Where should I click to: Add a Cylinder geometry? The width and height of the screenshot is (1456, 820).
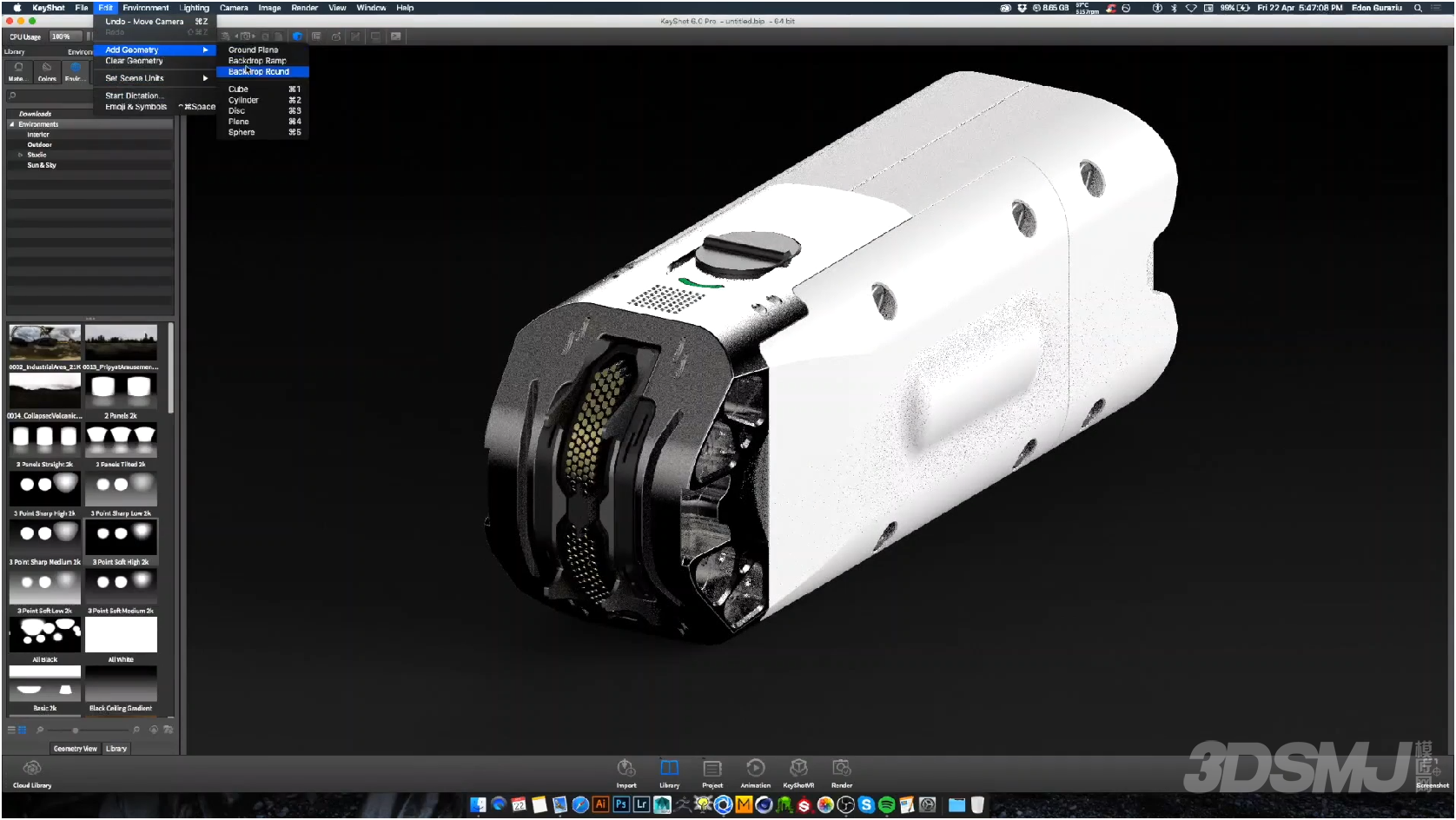tap(262, 101)
